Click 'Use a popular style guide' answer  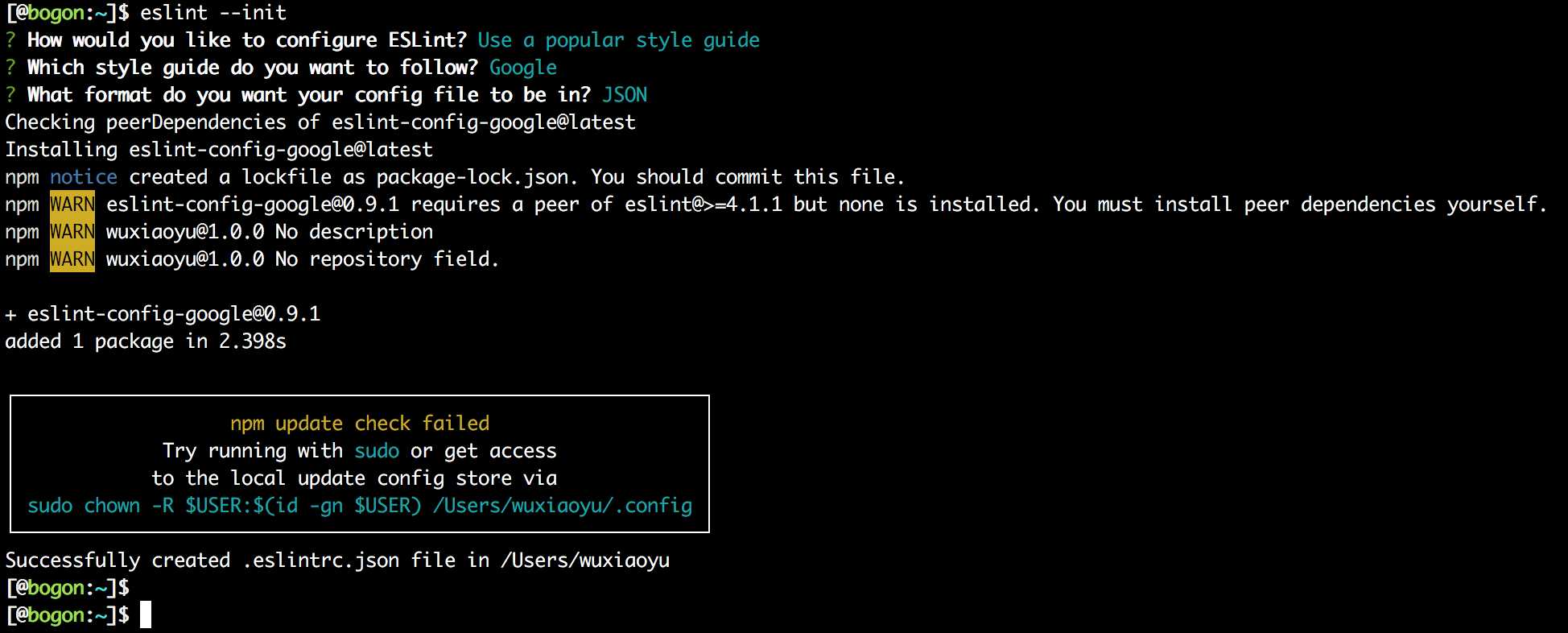[x=618, y=40]
